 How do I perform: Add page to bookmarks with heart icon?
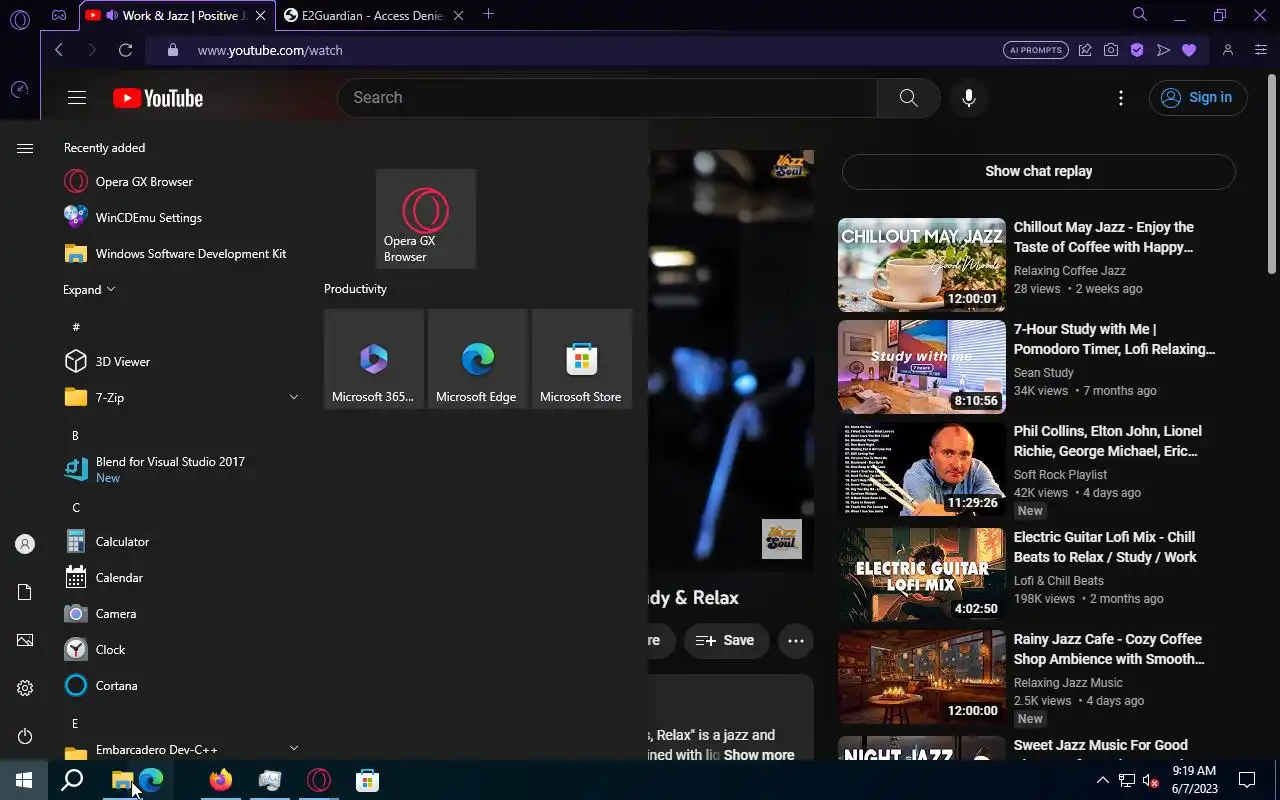(1189, 50)
